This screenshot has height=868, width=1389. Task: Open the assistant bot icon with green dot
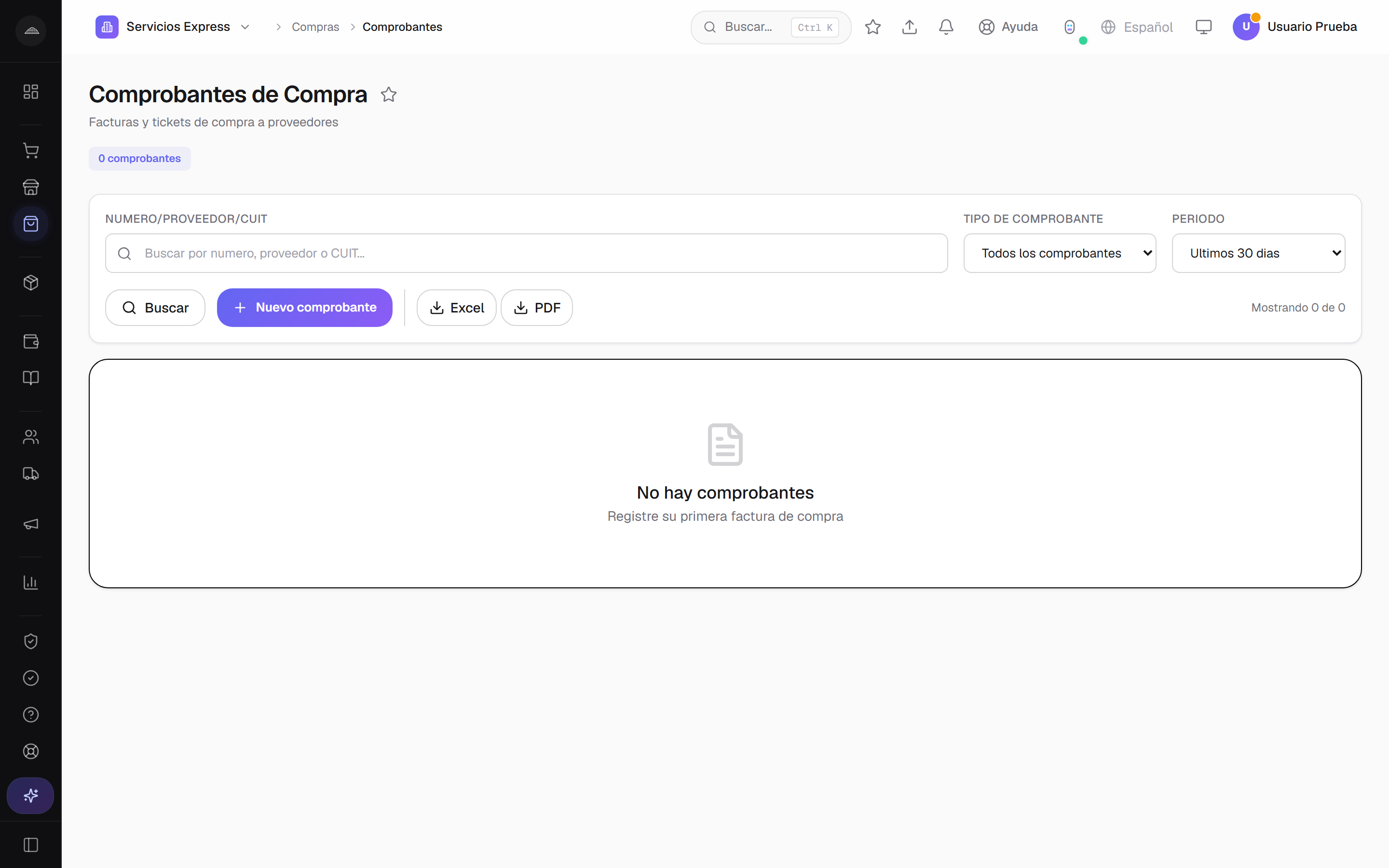click(x=1069, y=27)
